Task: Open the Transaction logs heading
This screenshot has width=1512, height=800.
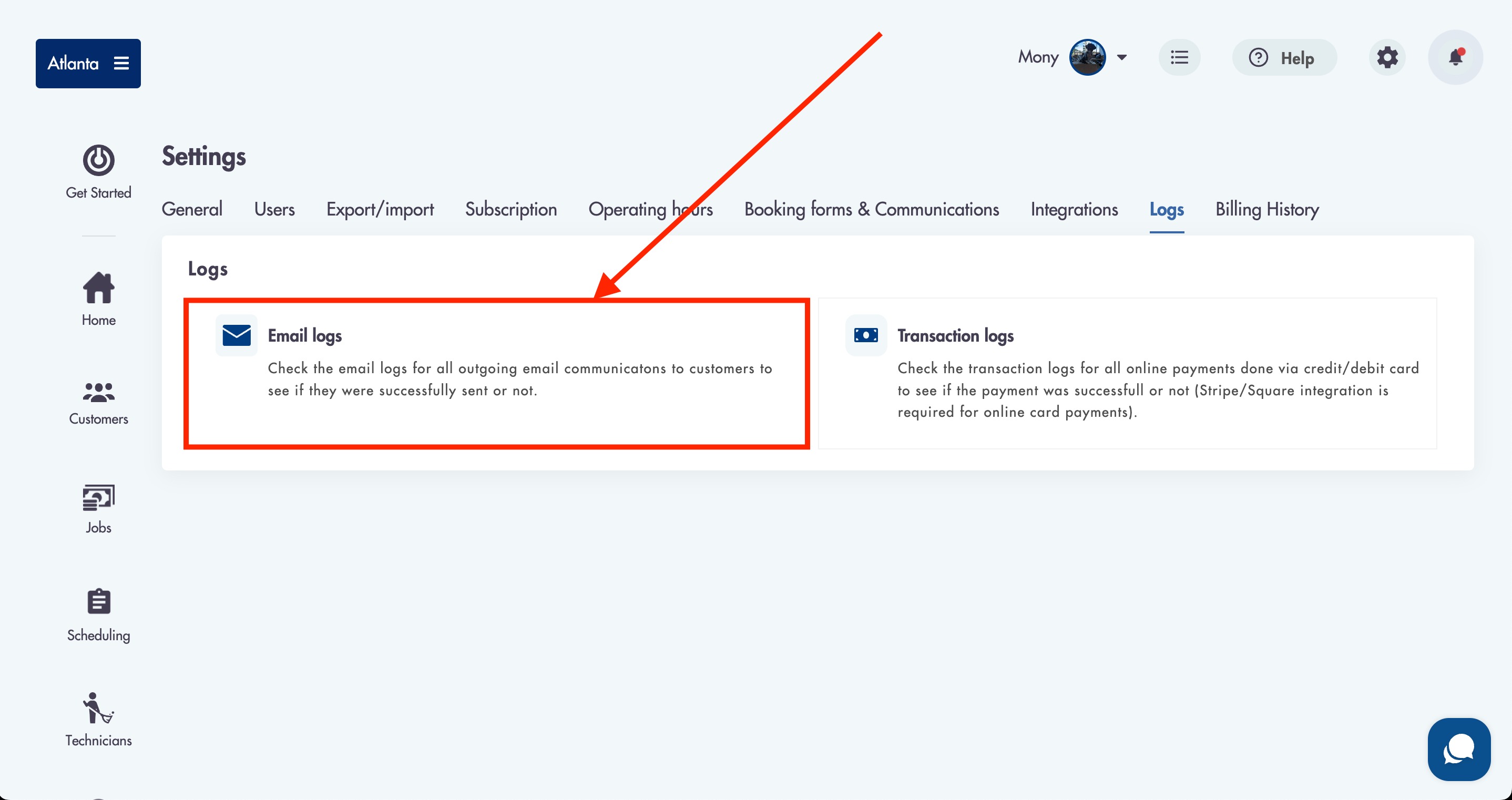Action: (955, 336)
